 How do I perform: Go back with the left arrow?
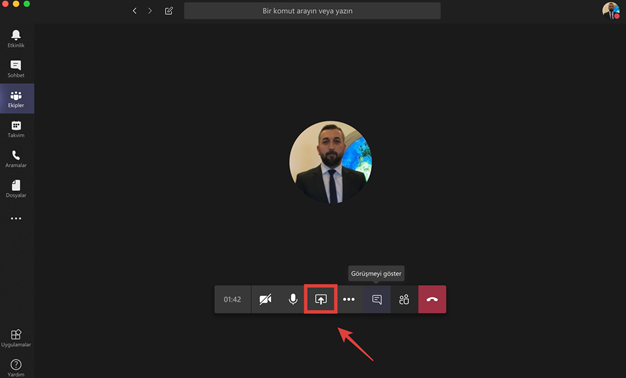[x=135, y=11]
